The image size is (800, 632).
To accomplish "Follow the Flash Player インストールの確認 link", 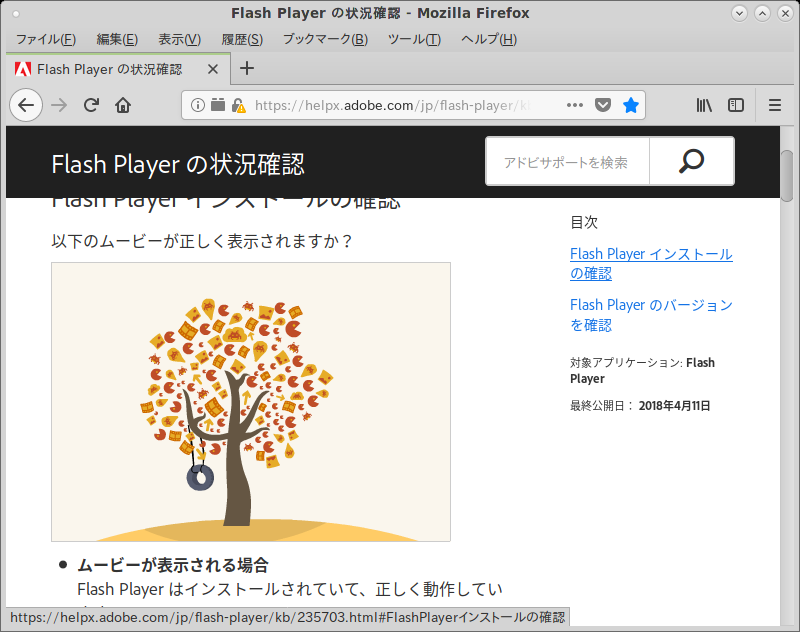I will click(651, 263).
